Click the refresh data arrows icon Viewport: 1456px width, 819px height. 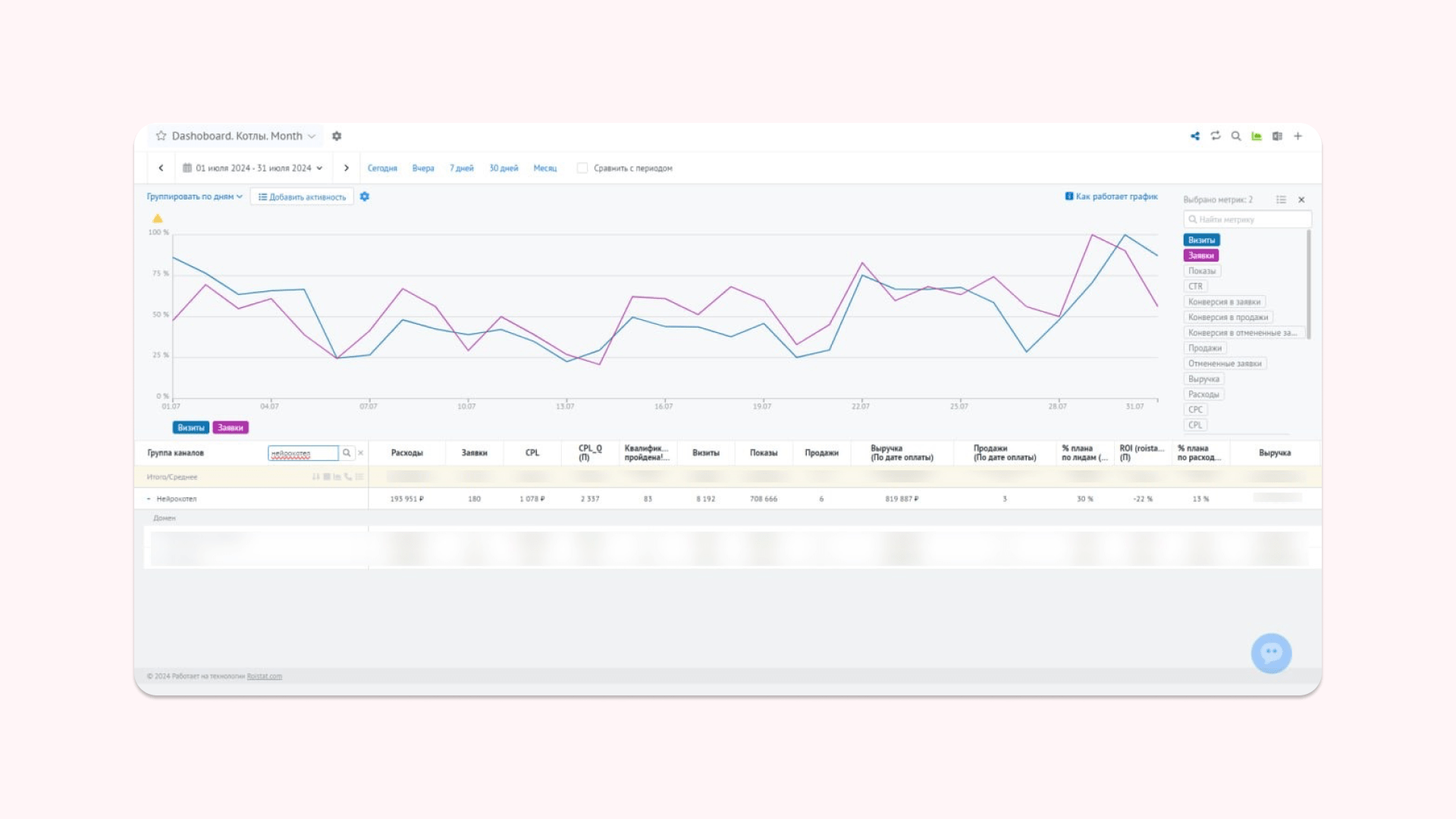(1216, 136)
